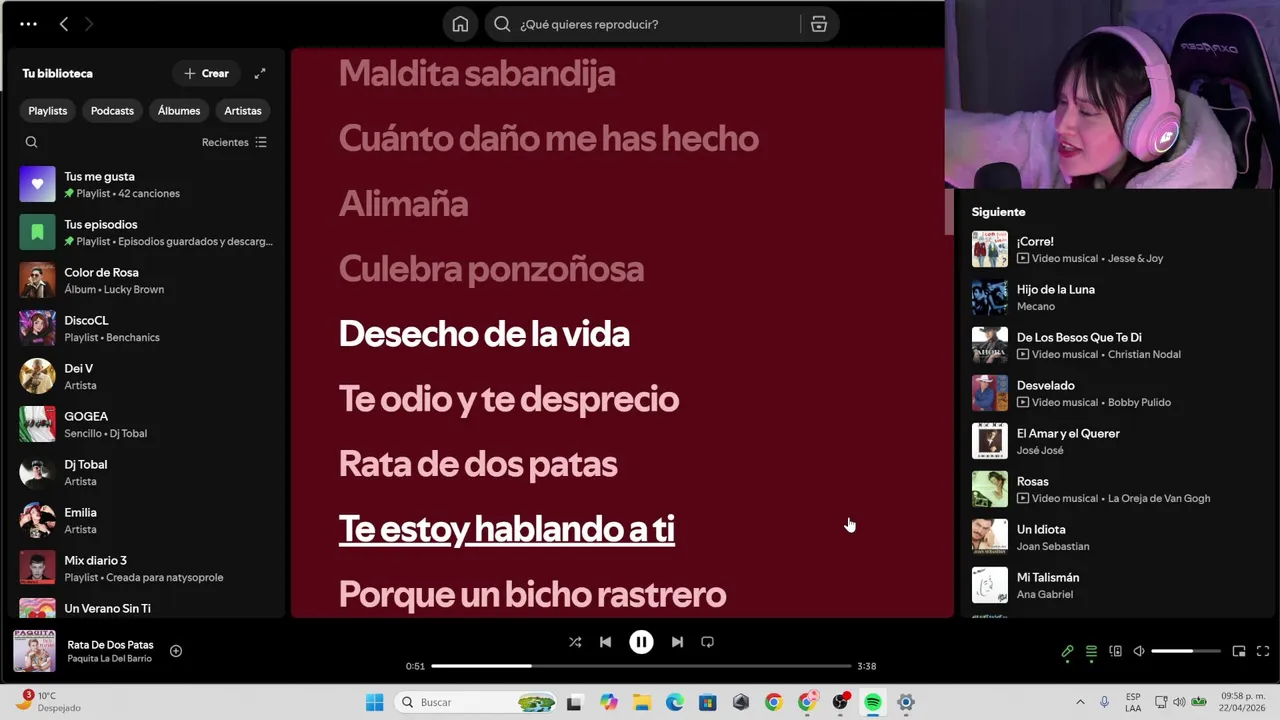Go forward with the right arrow
Viewport: 1280px width, 720px height.
[89, 24]
